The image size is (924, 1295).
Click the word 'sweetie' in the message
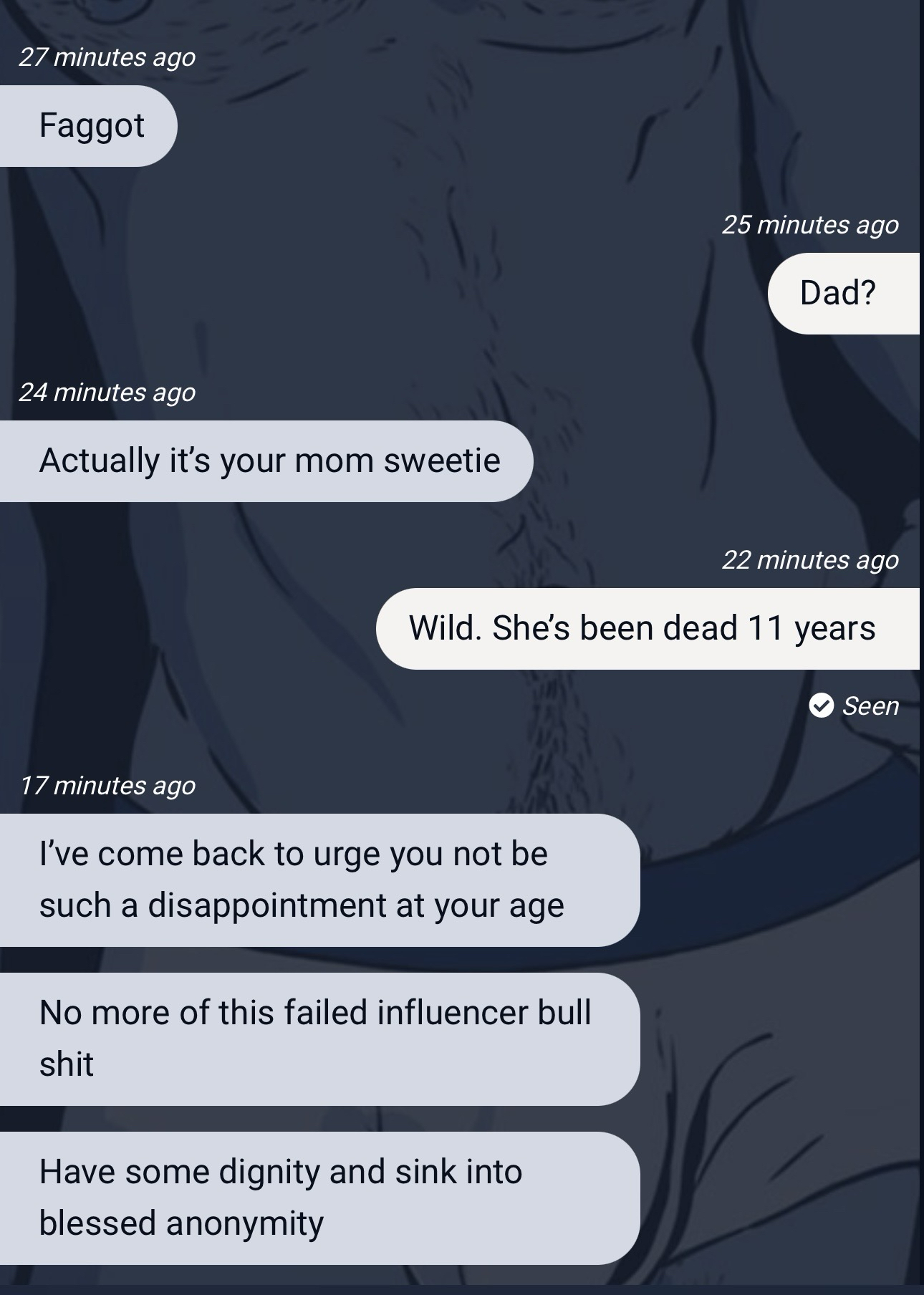(x=442, y=460)
